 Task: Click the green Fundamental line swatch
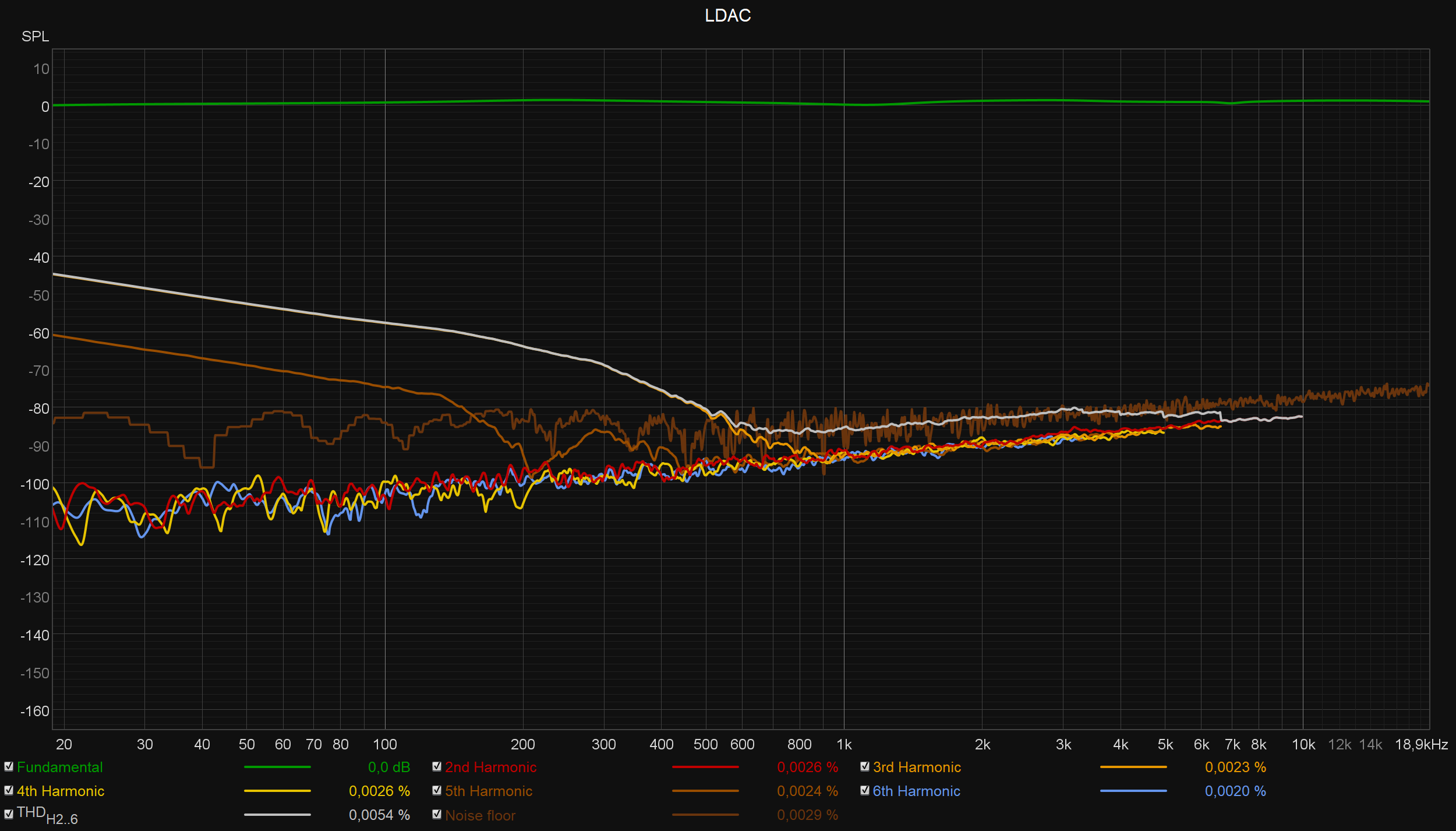coord(277,767)
